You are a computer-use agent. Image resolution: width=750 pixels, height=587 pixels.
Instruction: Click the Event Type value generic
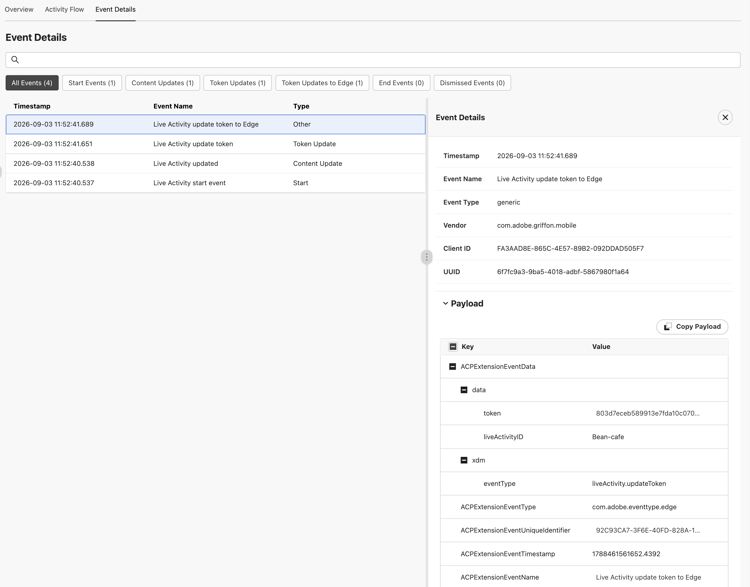coord(508,202)
